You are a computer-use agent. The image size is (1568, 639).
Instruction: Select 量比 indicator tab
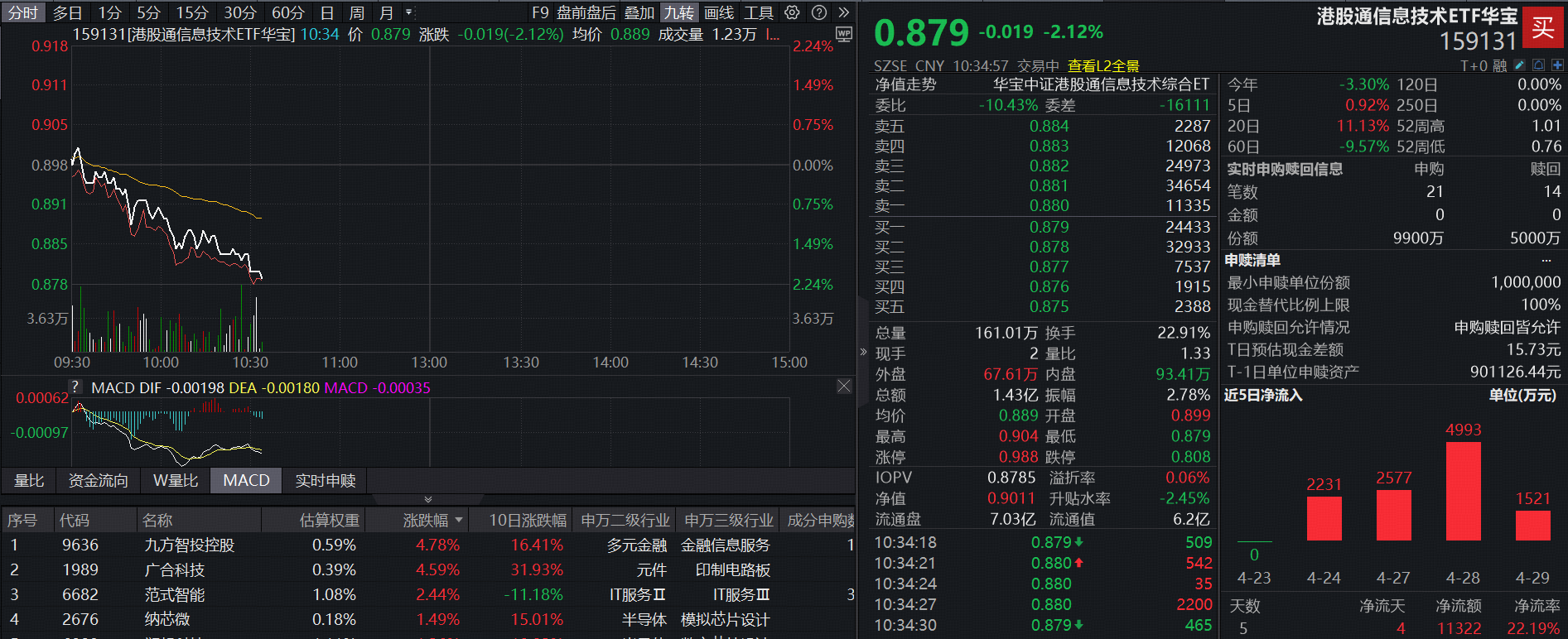point(29,481)
